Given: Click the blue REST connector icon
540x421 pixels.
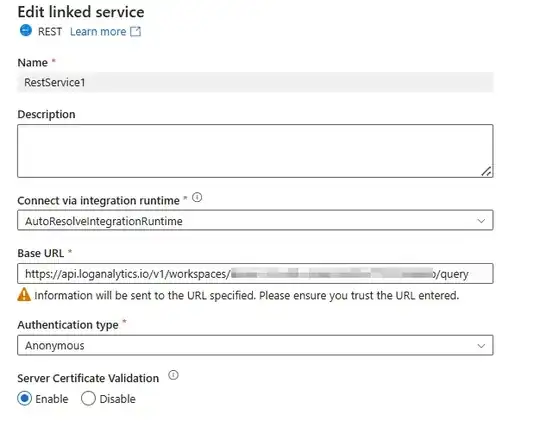Looking at the screenshot, I should tap(25, 30).
